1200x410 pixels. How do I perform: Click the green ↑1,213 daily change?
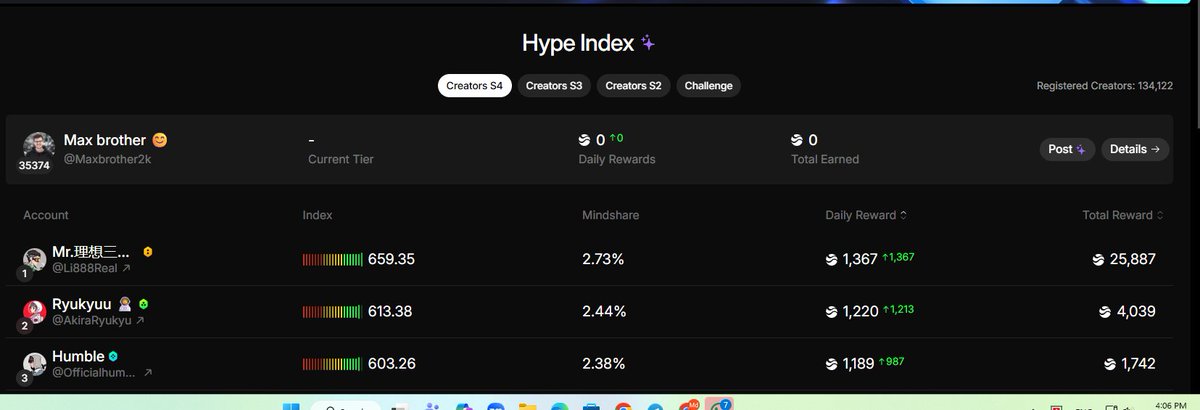pos(898,309)
